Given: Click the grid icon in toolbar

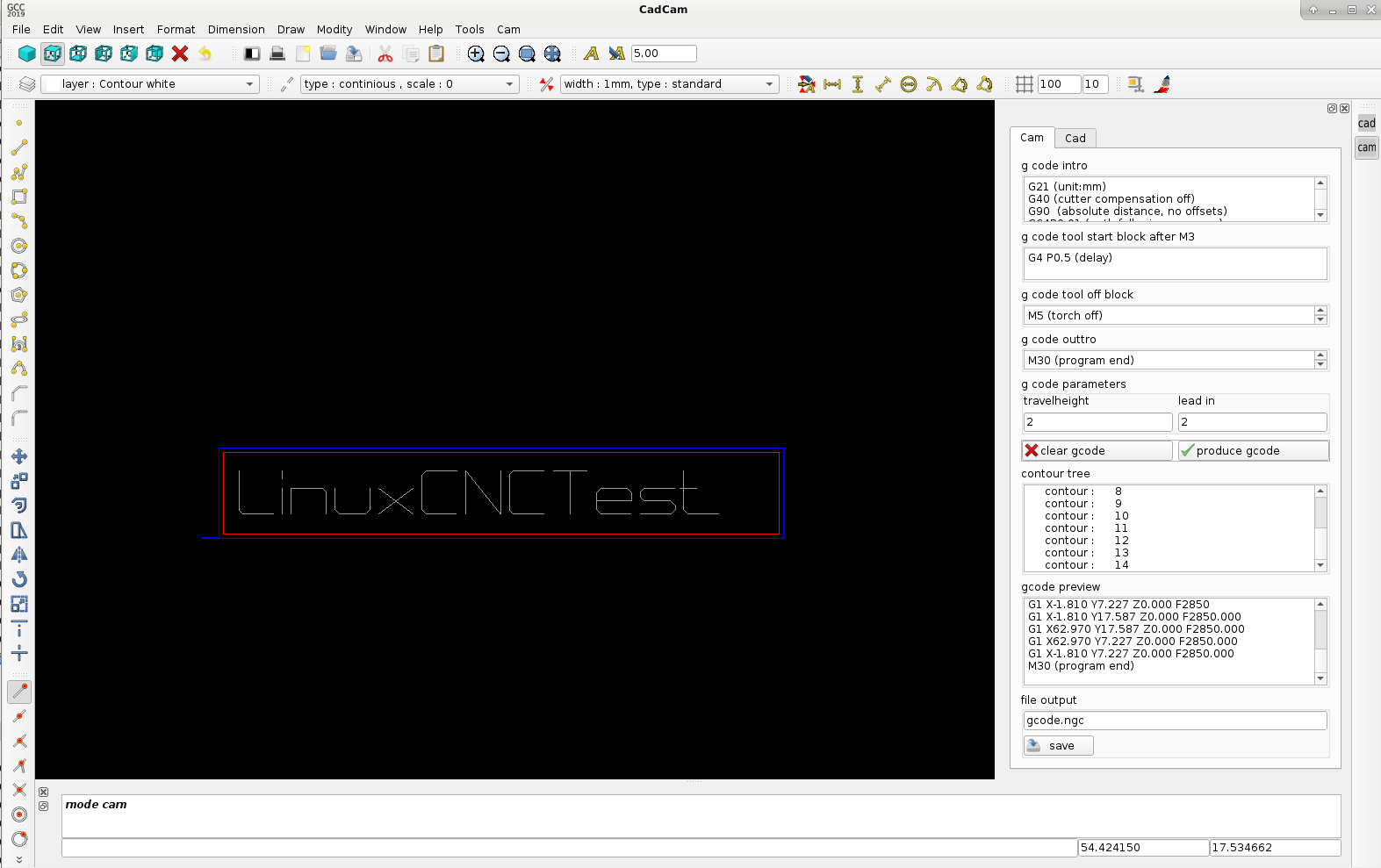Looking at the screenshot, I should click(x=1025, y=84).
